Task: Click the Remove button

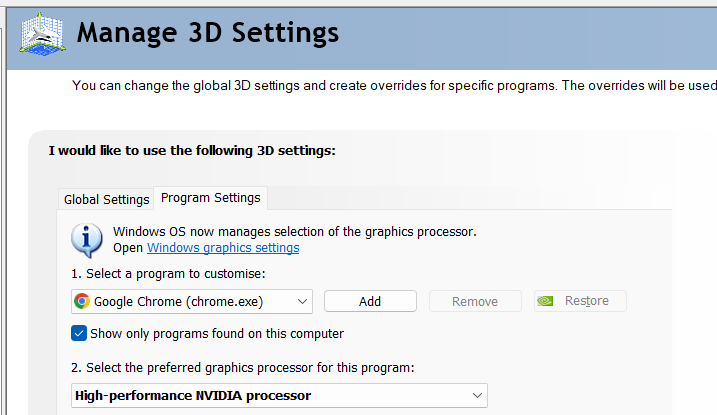Action: [475, 301]
